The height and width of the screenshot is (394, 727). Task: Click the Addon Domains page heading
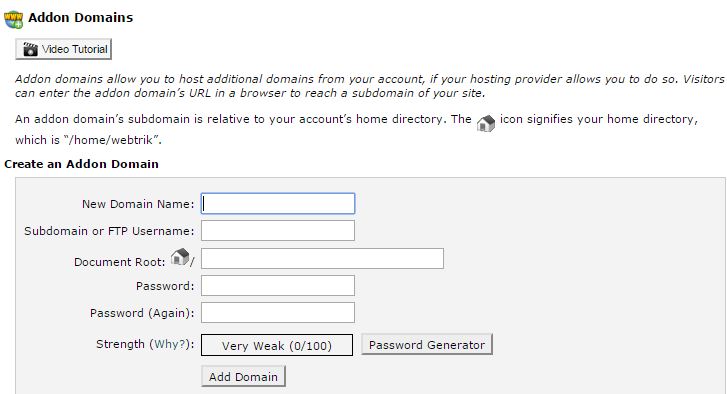pyautogui.click(x=81, y=18)
